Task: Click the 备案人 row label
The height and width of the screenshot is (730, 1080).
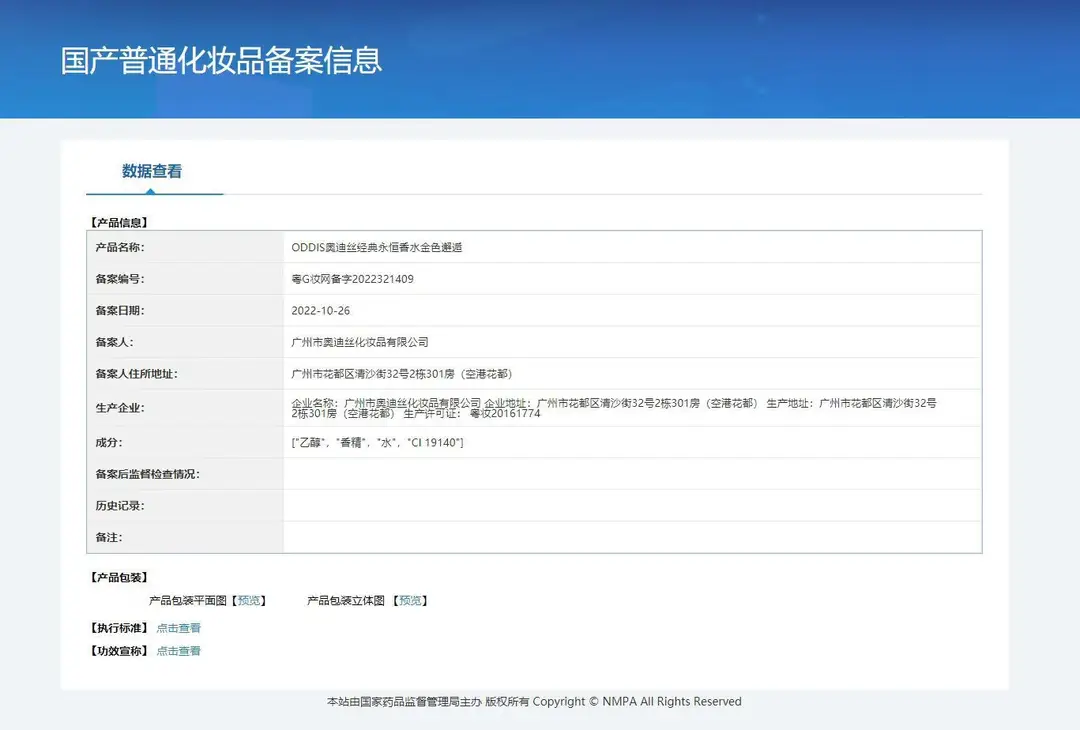Action: click(x=114, y=342)
